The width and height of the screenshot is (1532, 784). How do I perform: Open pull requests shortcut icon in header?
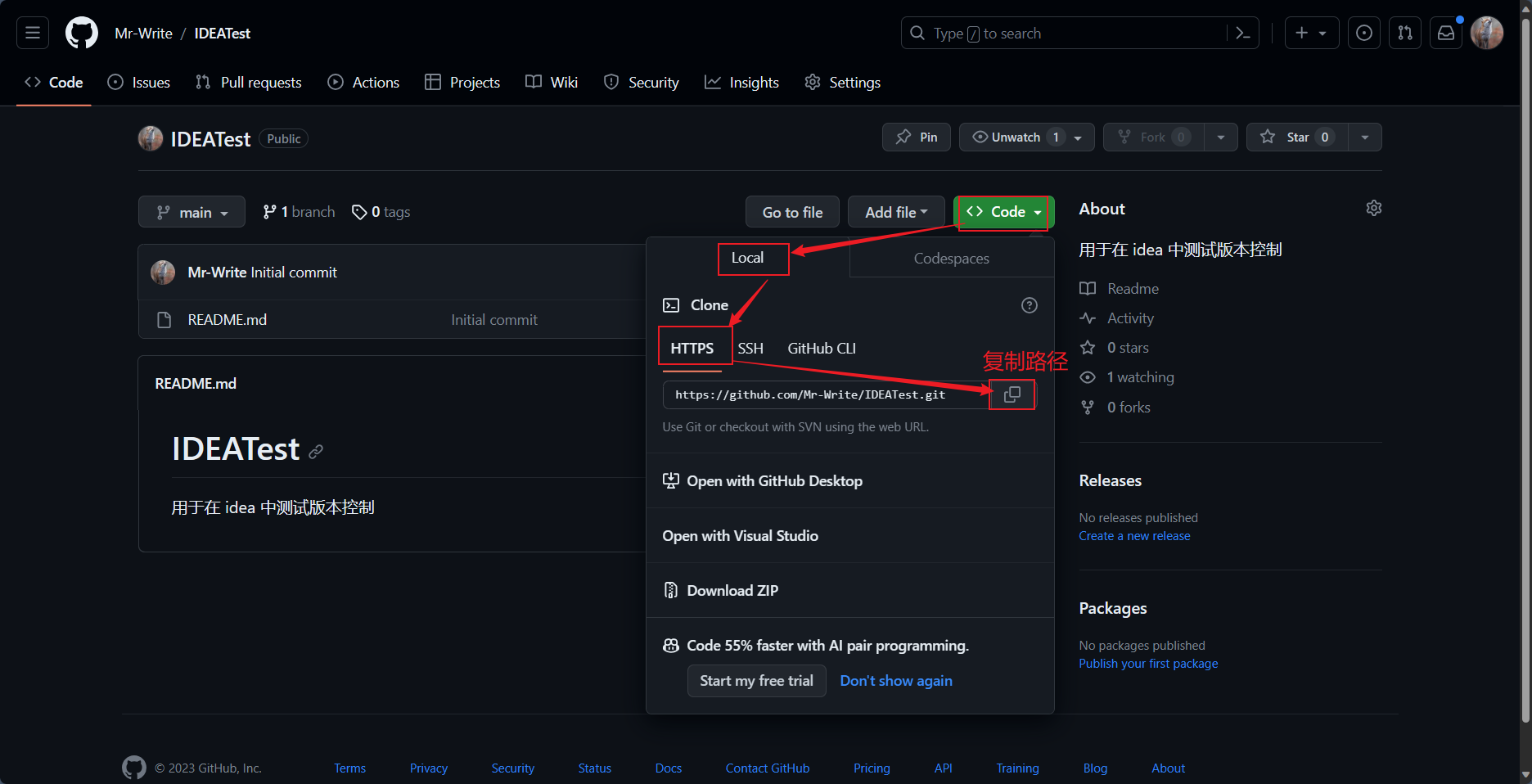(x=1405, y=33)
